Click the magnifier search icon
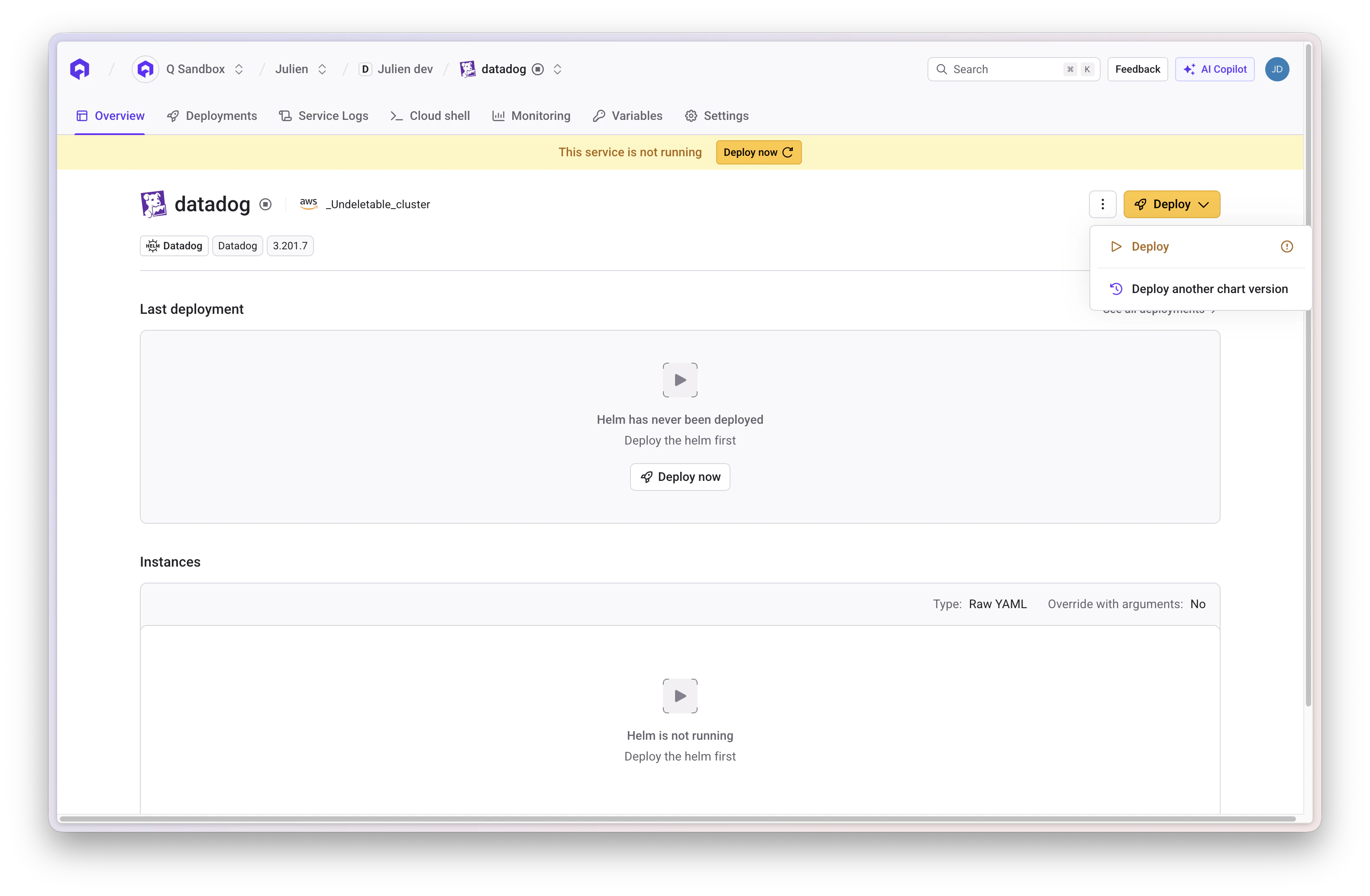 [x=942, y=69]
